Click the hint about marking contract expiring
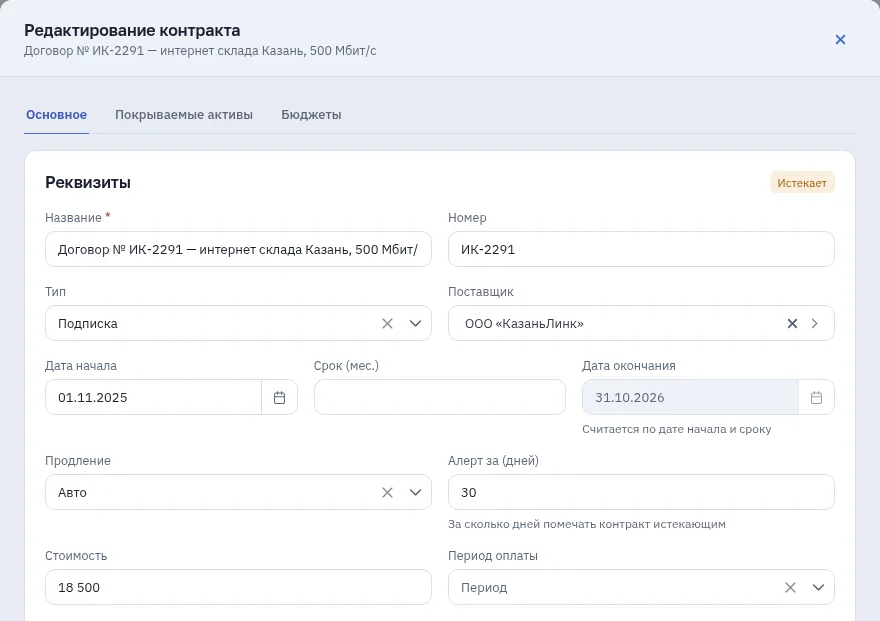Image resolution: width=880 pixels, height=621 pixels. click(586, 524)
